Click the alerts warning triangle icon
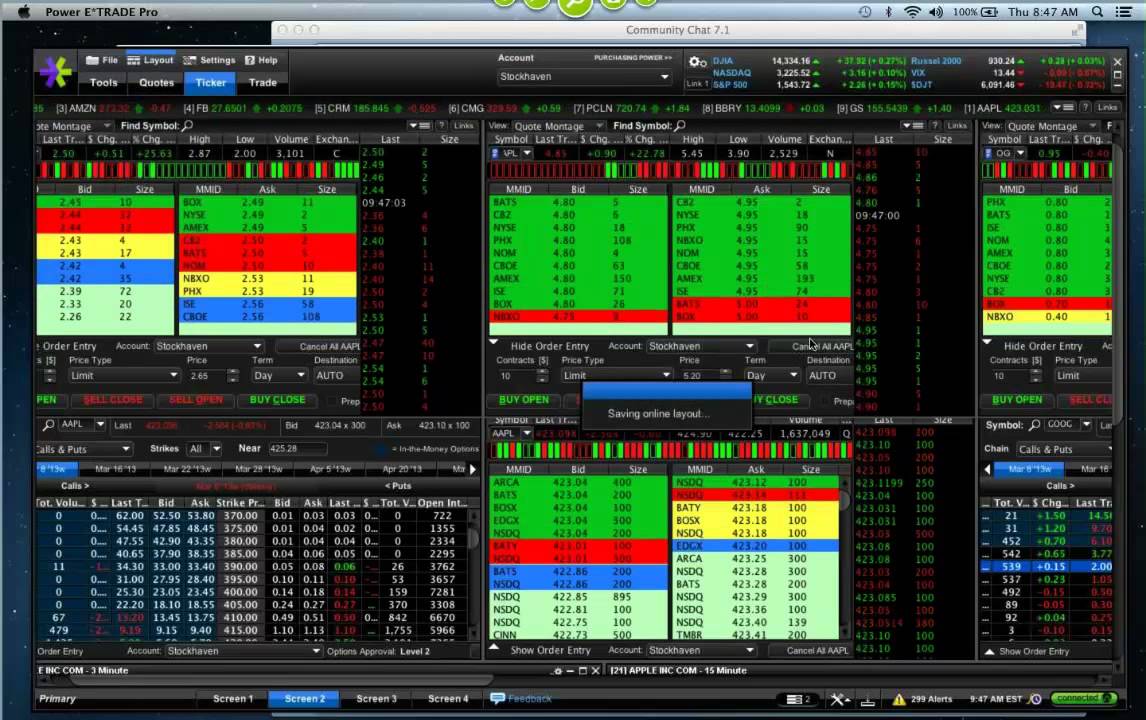 (898, 699)
